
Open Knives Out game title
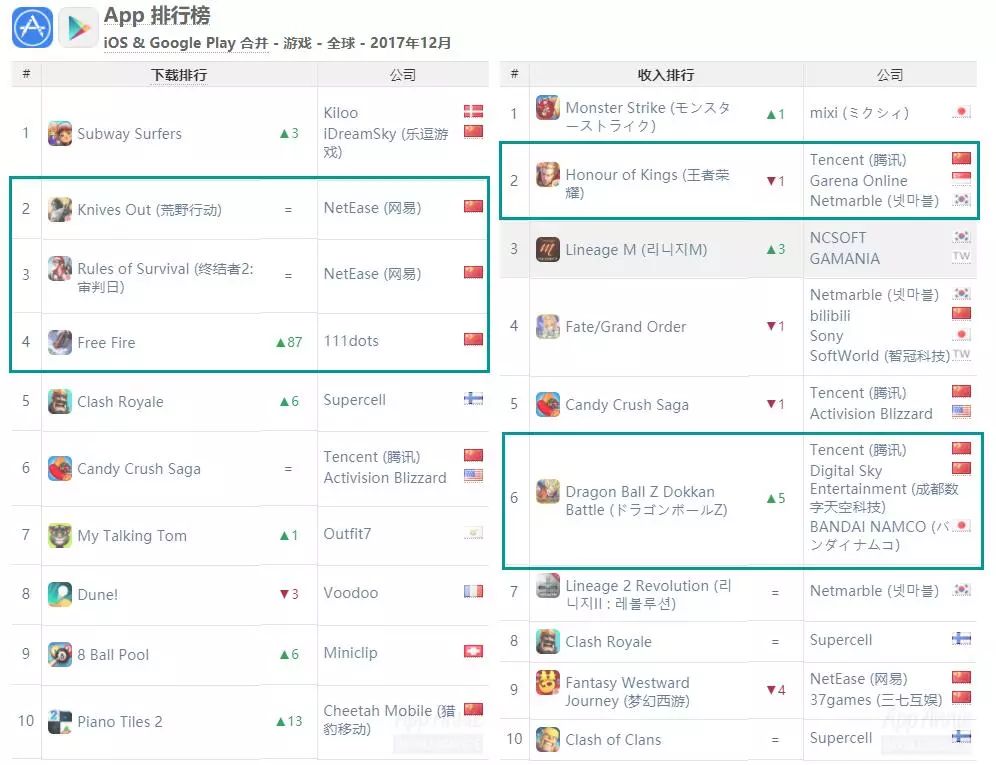[149, 210]
